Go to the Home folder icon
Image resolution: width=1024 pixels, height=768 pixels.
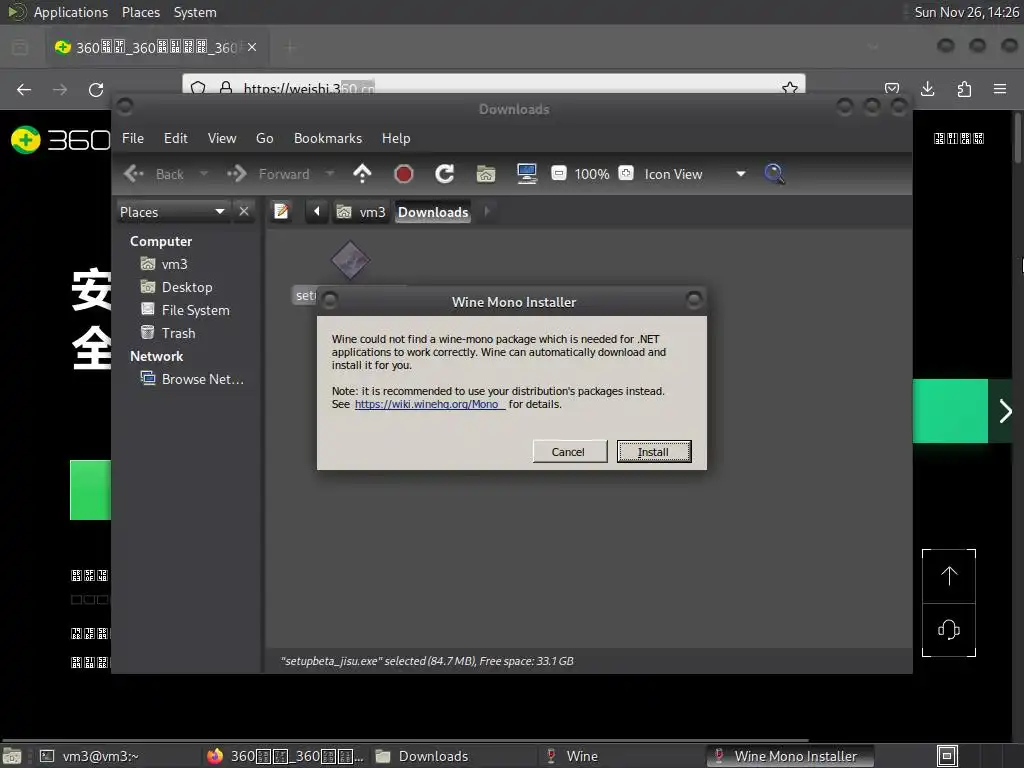tap(486, 174)
